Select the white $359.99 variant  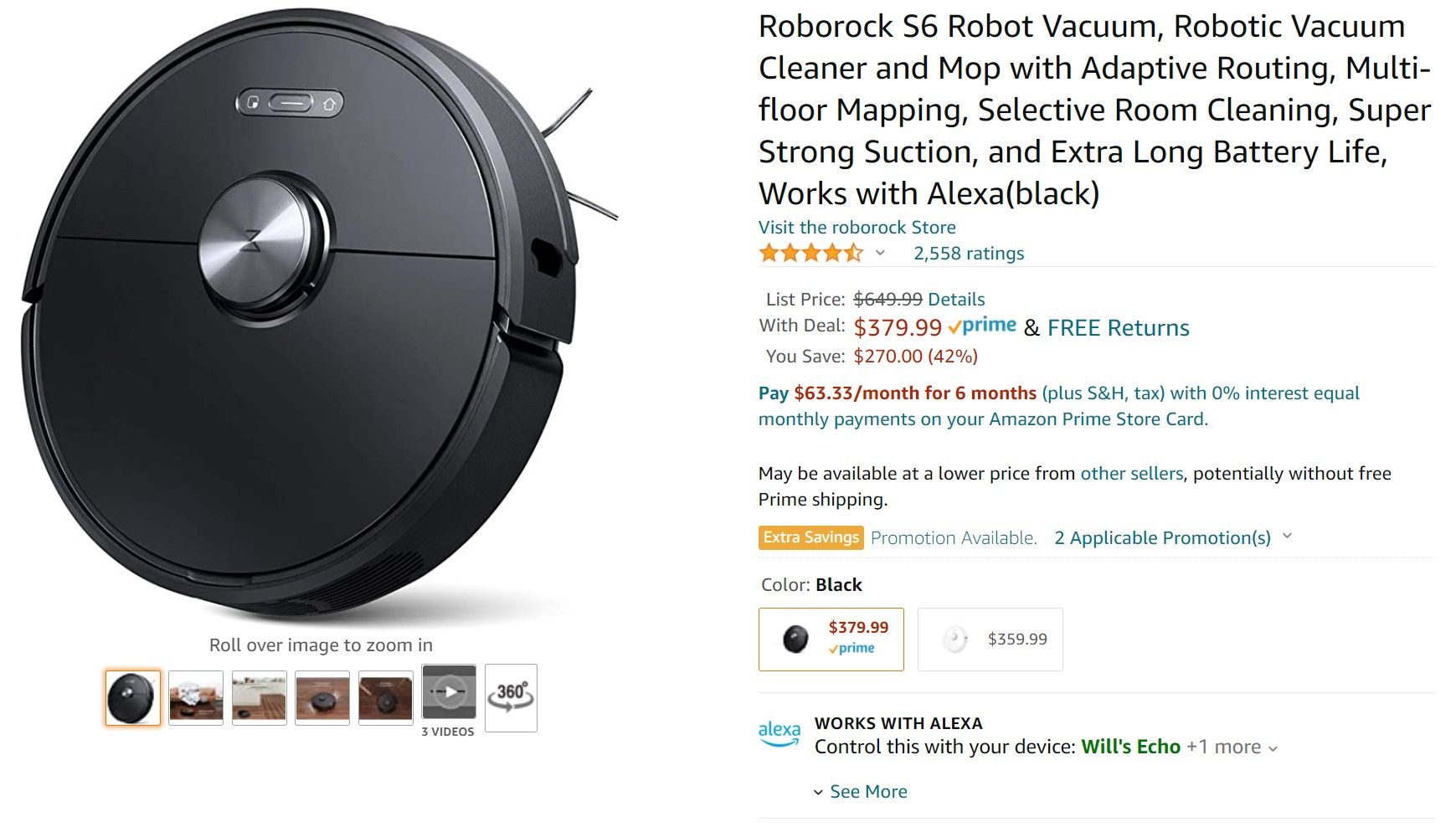point(989,639)
